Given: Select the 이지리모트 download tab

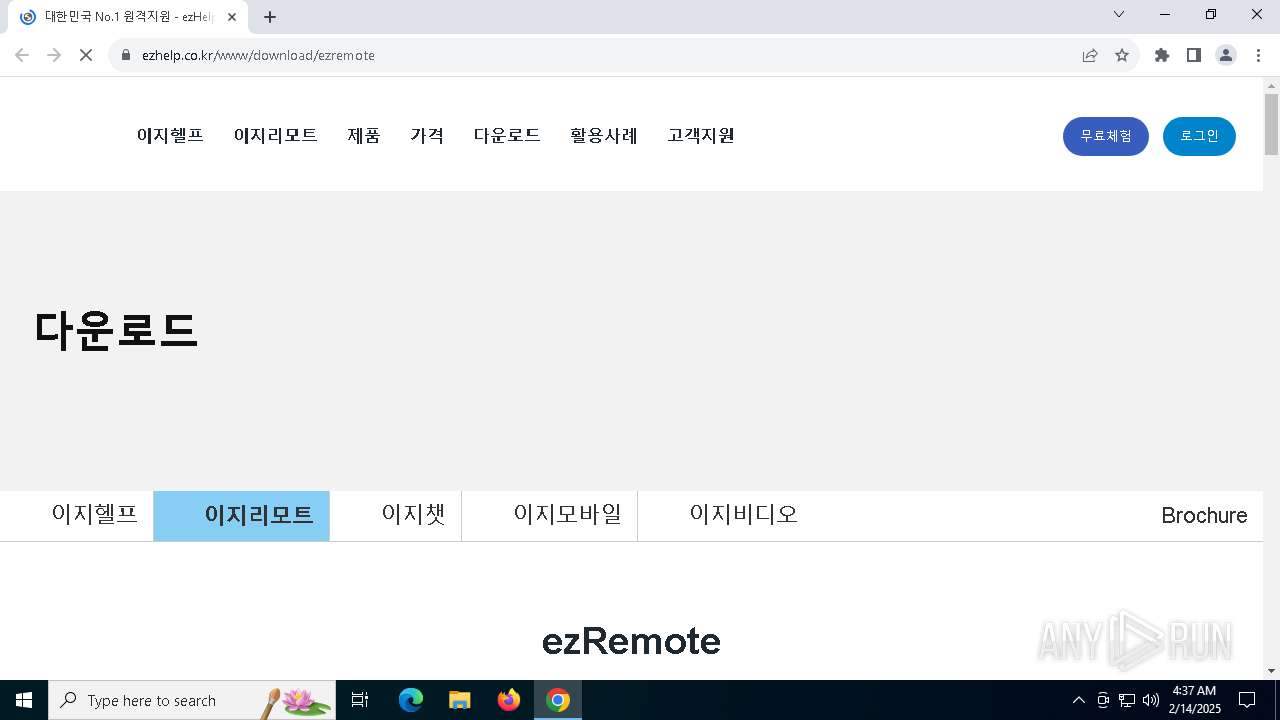Looking at the screenshot, I should pyautogui.click(x=242, y=515).
